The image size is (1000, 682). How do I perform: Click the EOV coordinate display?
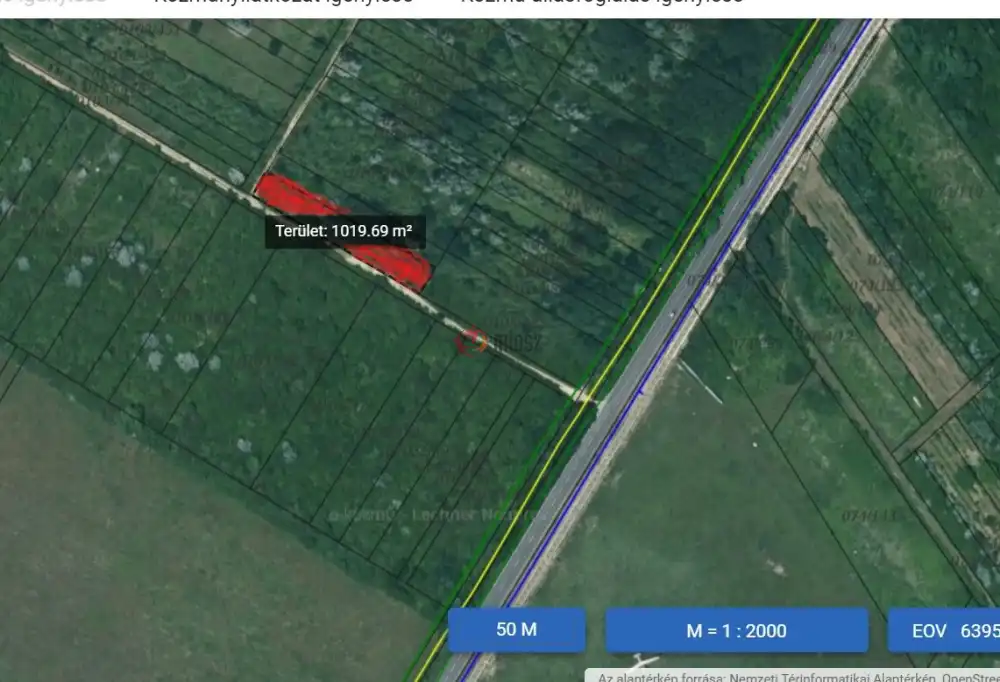click(944, 630)
